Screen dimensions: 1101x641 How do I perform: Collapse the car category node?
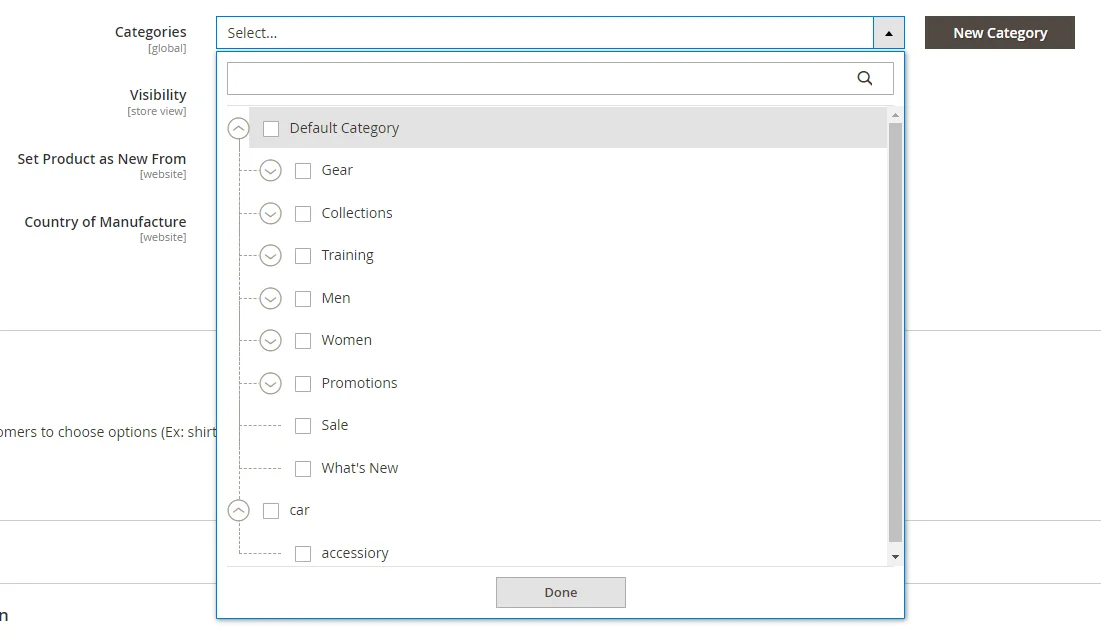[238, 511]
